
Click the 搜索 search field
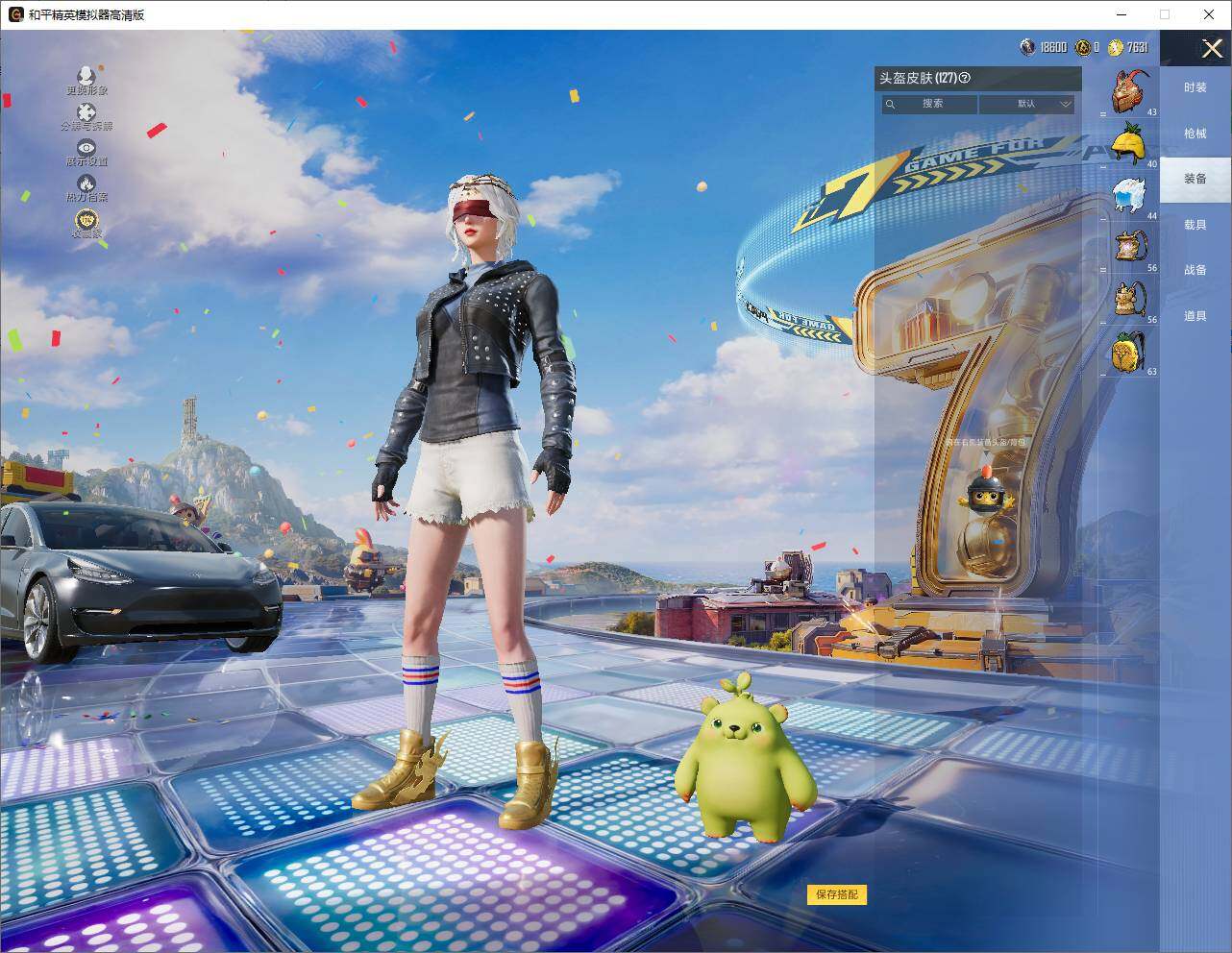pyautogui.click(x=929, y=104)
